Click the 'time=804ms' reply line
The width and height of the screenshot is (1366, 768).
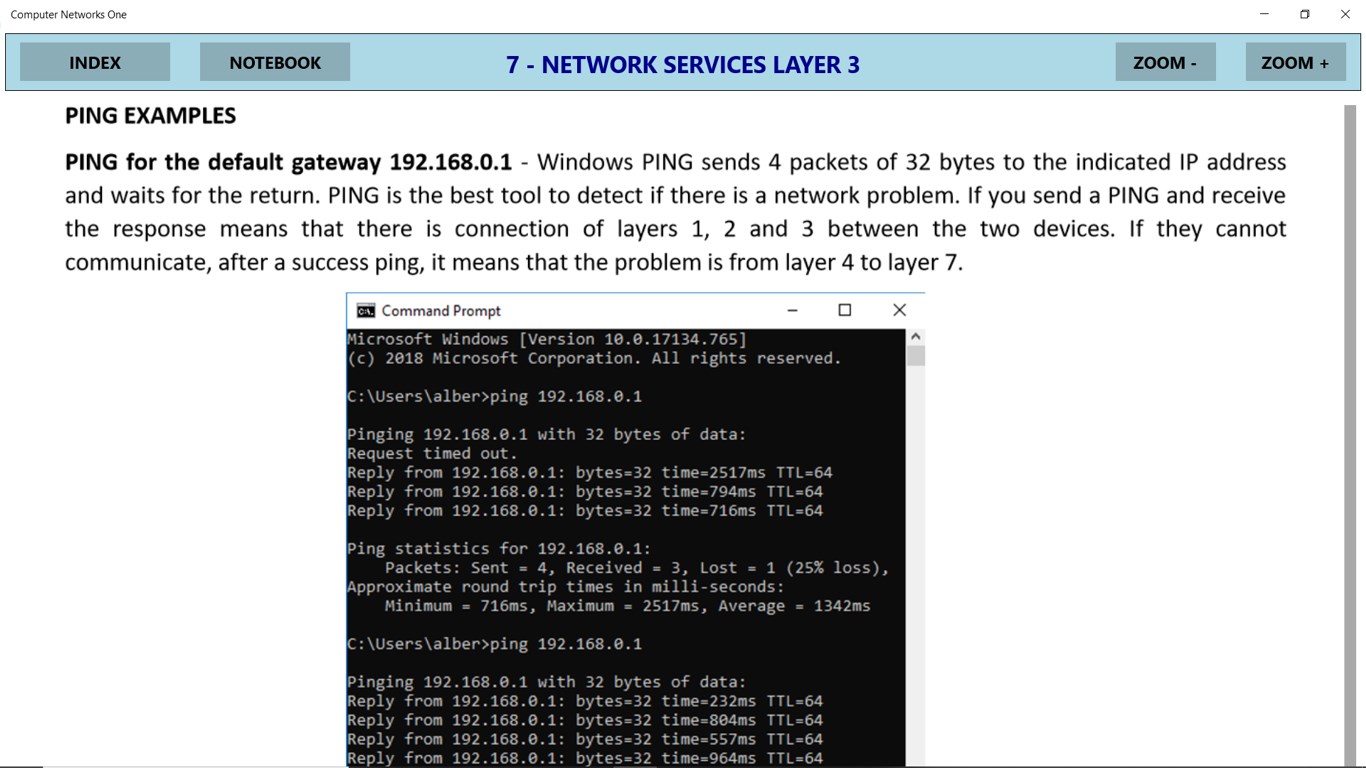click(x=585, y=720)
